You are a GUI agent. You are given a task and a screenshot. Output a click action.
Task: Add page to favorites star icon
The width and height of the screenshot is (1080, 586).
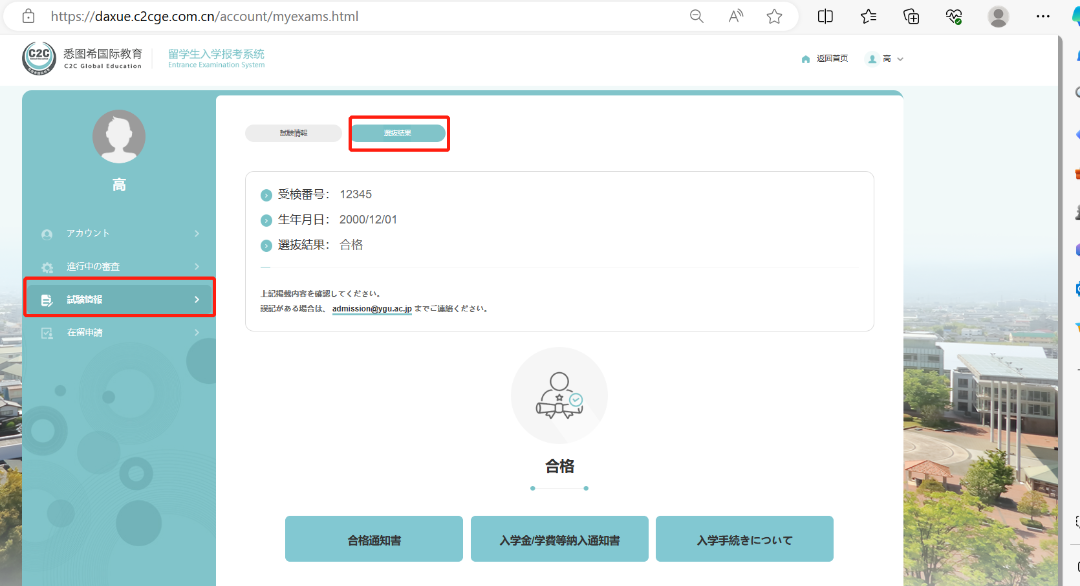tap(774, 17)
